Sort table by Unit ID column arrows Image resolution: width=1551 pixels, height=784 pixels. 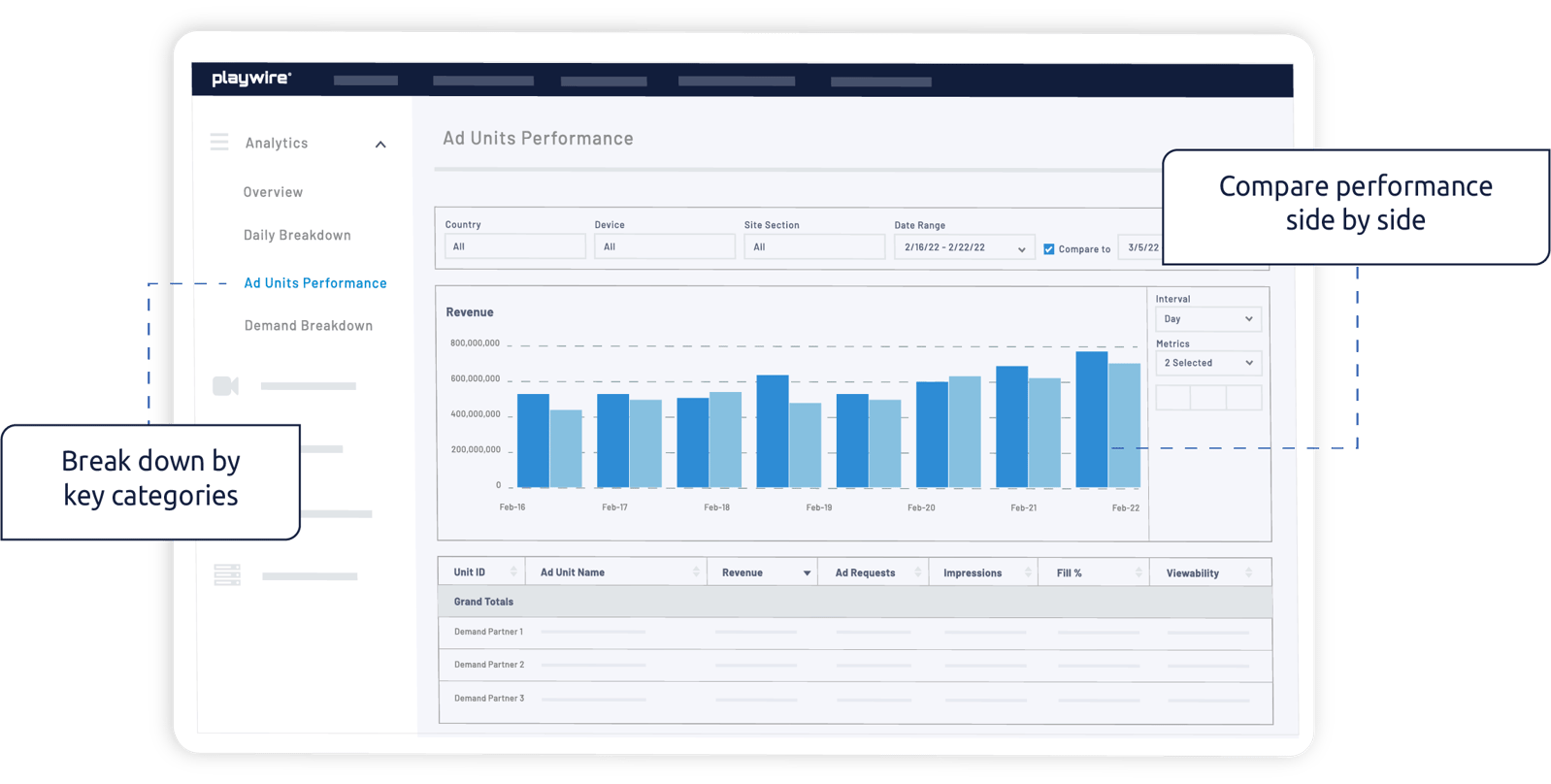513,572
